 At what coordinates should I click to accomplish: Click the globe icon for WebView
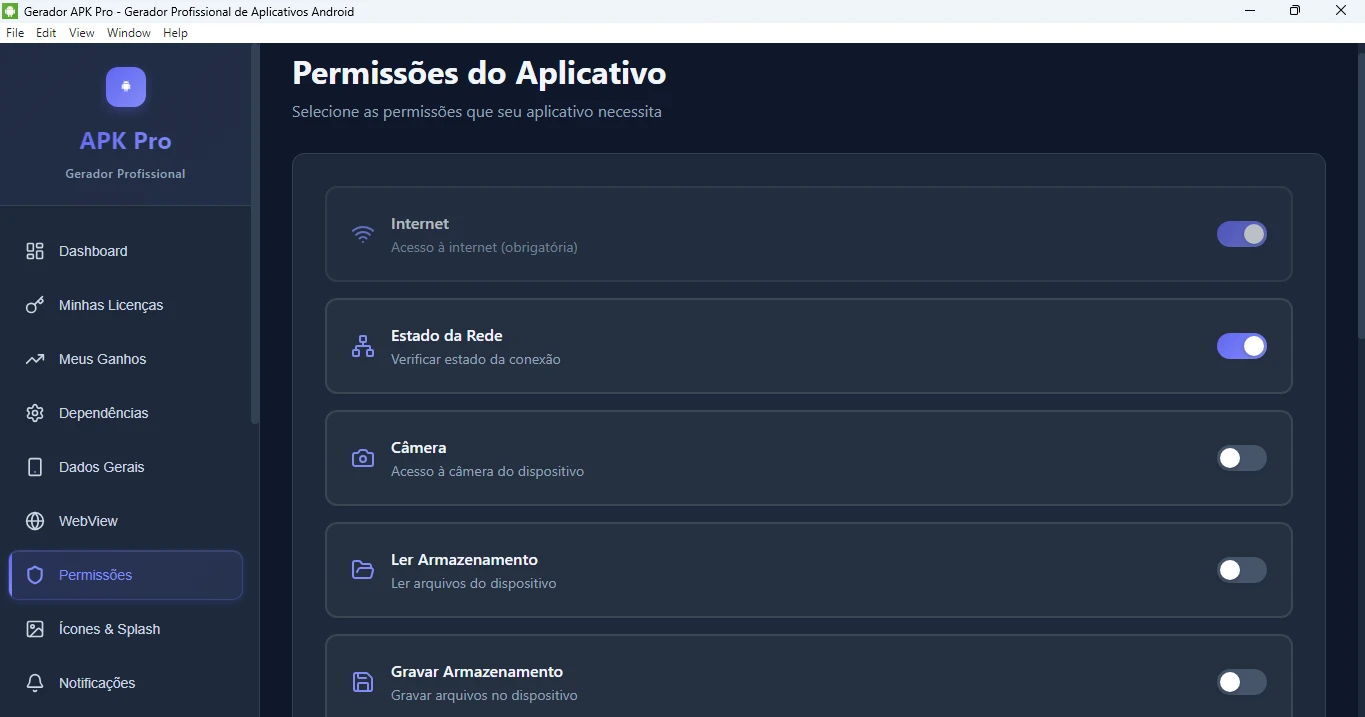pos(35,521)
